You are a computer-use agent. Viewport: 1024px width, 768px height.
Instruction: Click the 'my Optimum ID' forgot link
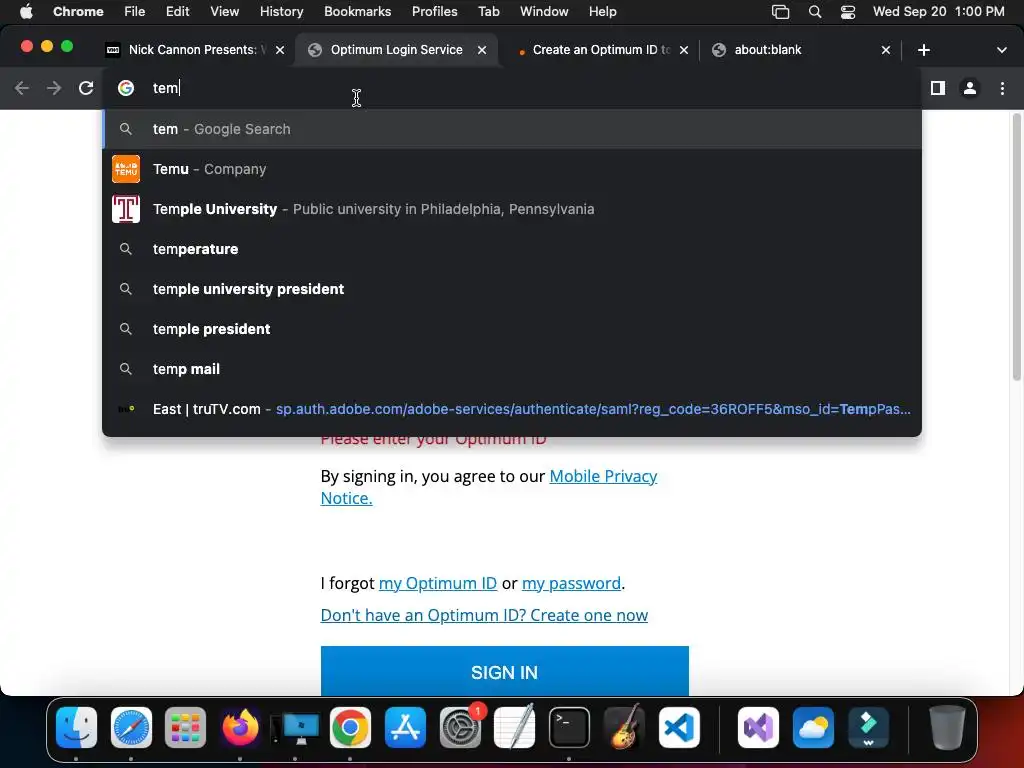coord(438,583)
